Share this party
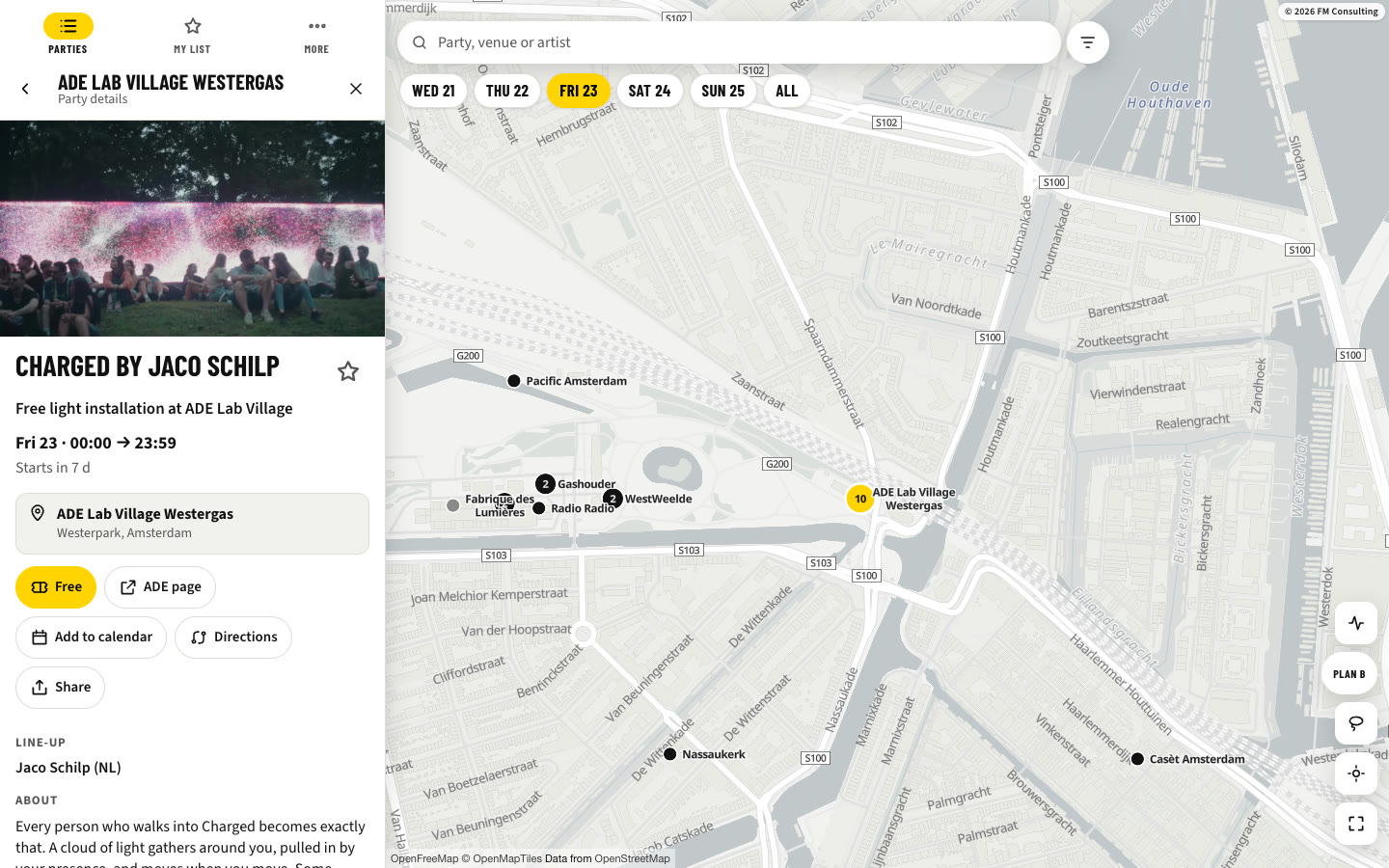 [60, 688]
